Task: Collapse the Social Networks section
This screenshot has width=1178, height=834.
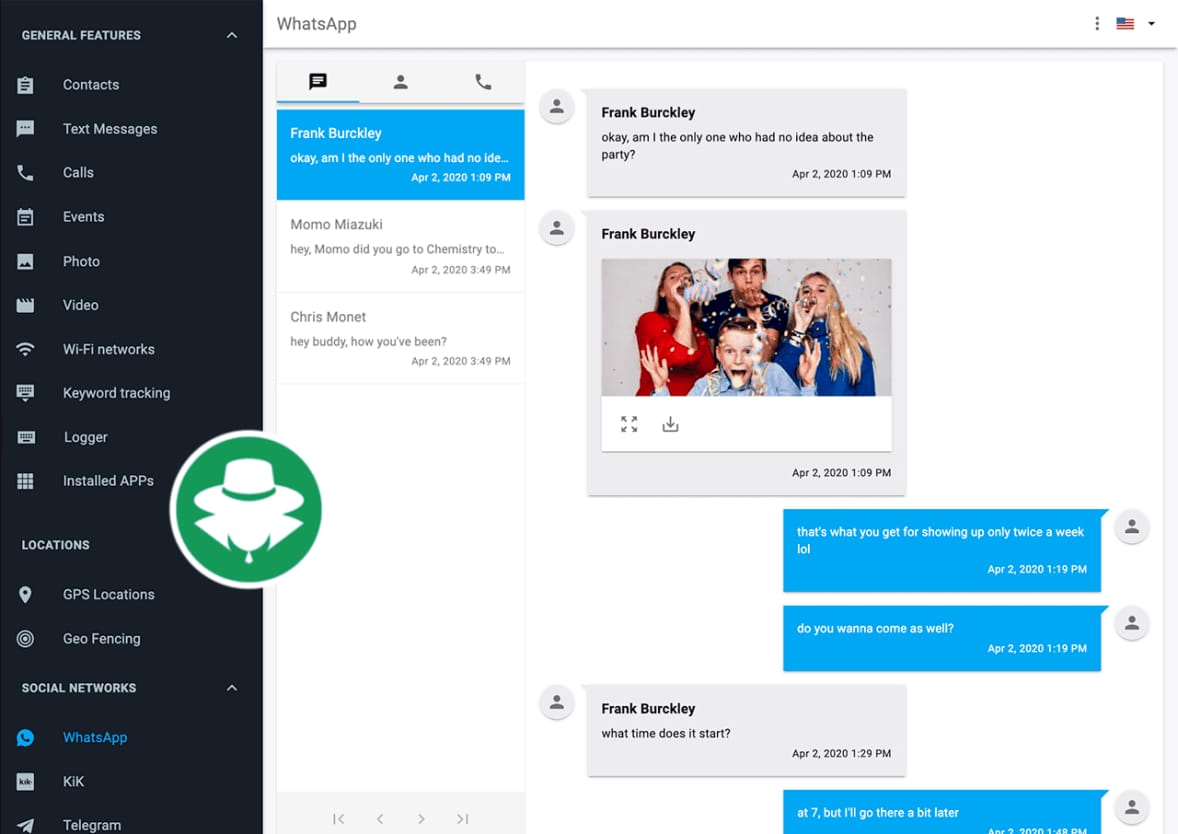Action: point(231,687)
